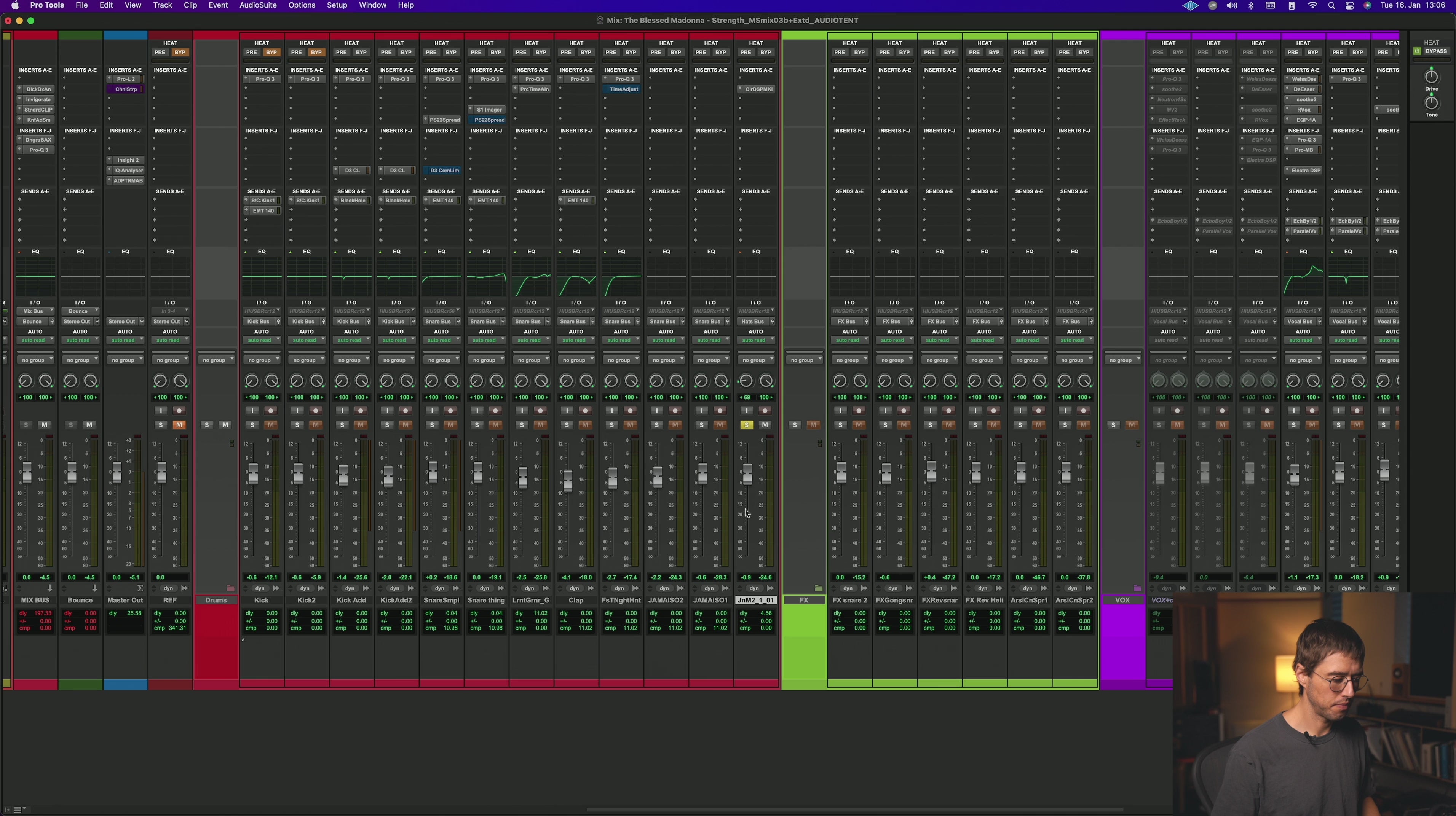The width and height of the screenshot is (1456, 816).
Task: Click the Master Out sigma icon
Action: [140, 588]
